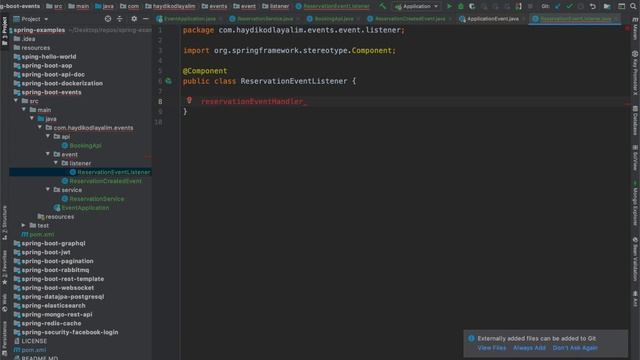
Task: Run with coverage icon
Action: pyautogui.click(x=472, y=6)
